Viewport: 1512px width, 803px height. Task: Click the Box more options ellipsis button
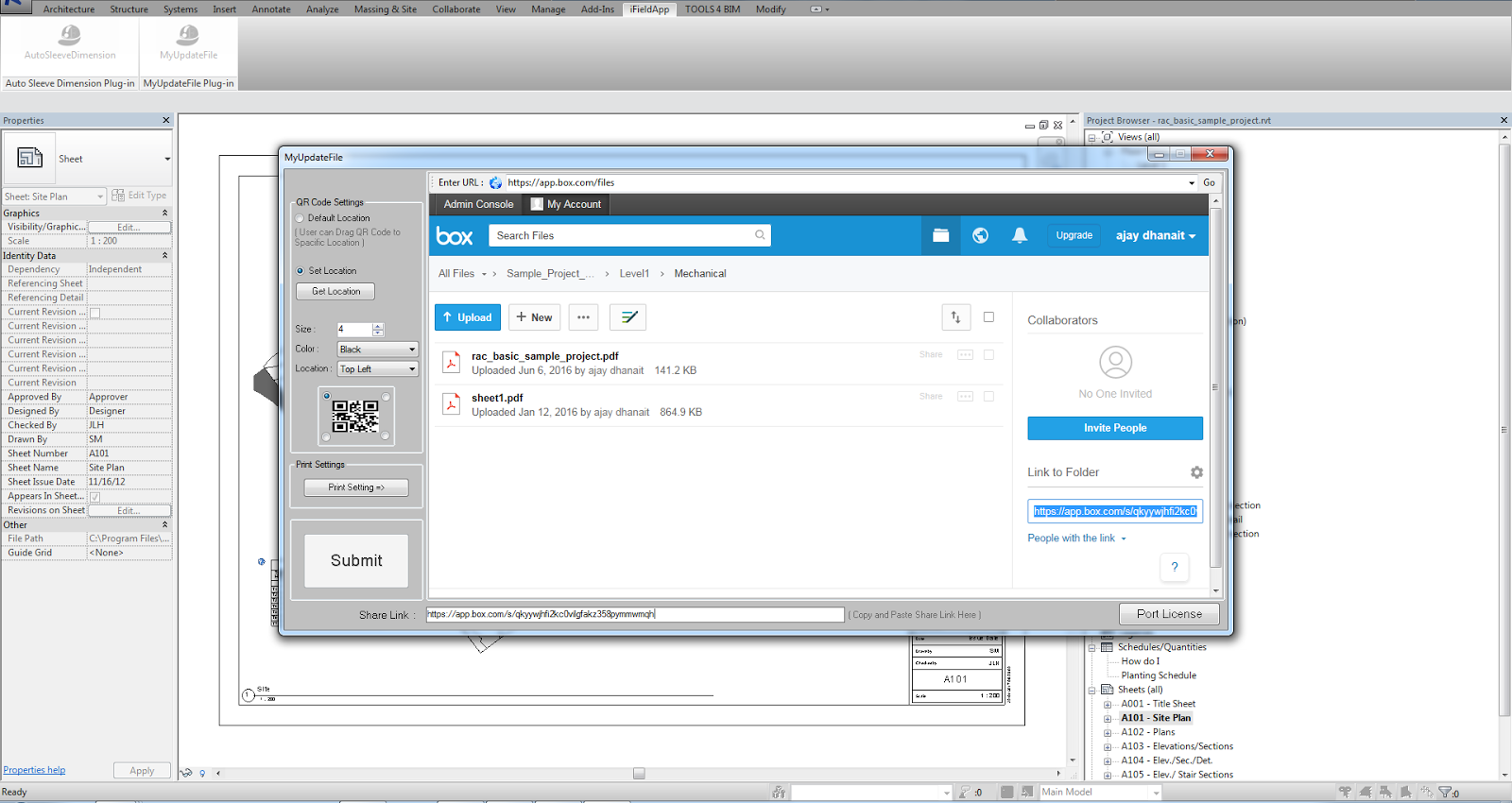[x=584, y=317]
